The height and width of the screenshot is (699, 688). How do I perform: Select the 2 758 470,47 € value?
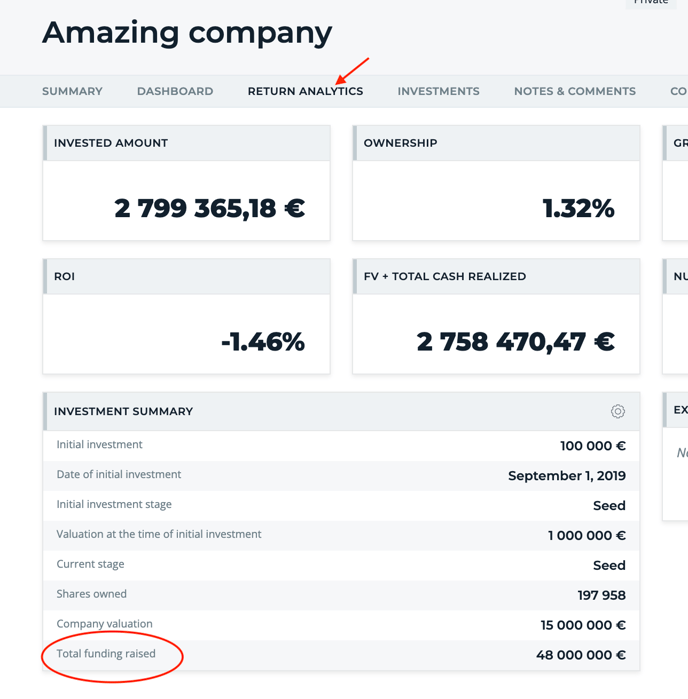tap(516, 342)
